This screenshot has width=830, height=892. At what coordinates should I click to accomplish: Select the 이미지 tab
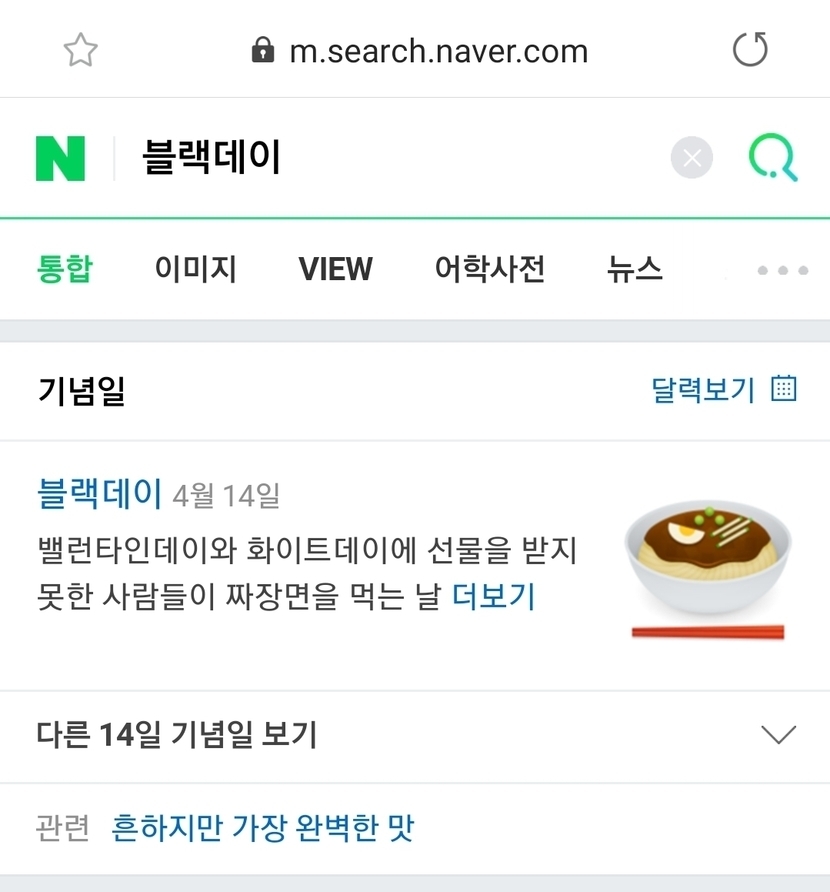click(195, 269)
